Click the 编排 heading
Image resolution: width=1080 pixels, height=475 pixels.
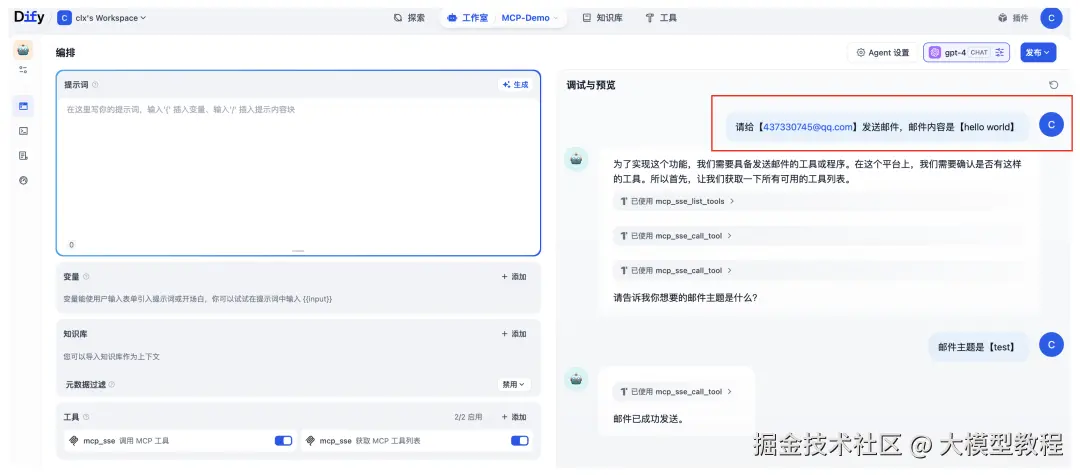click(x=65, y=52)
